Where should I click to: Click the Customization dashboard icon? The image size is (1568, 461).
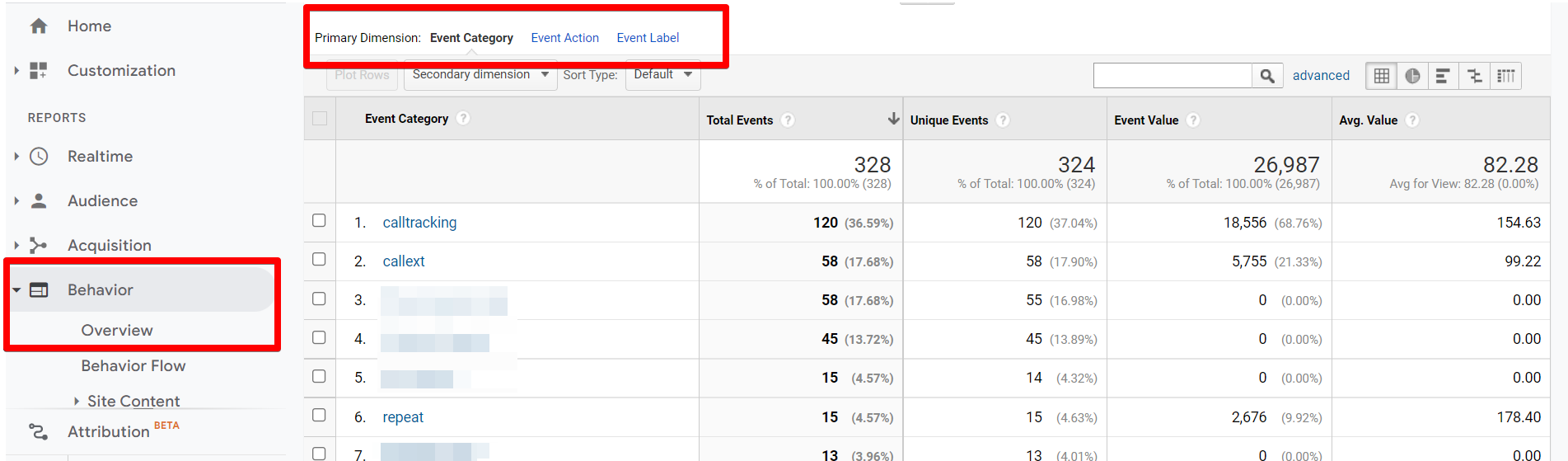39,71
